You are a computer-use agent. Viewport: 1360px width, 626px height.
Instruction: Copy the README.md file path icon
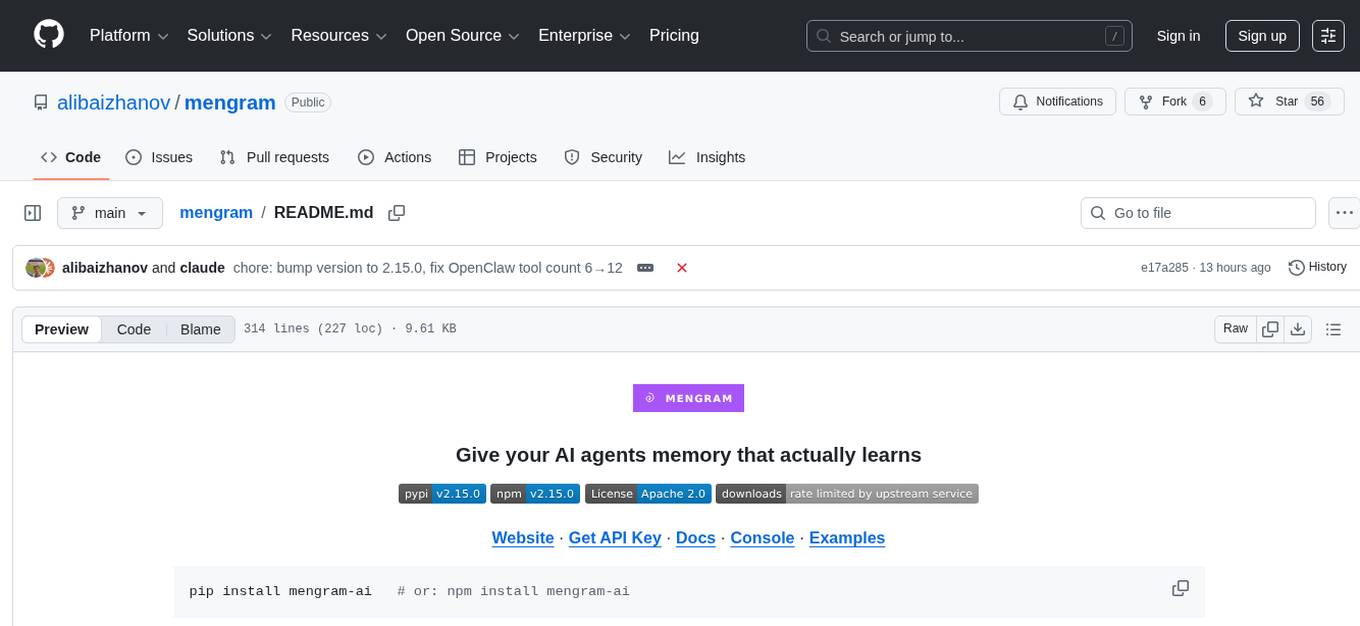[x=396, y=212]
